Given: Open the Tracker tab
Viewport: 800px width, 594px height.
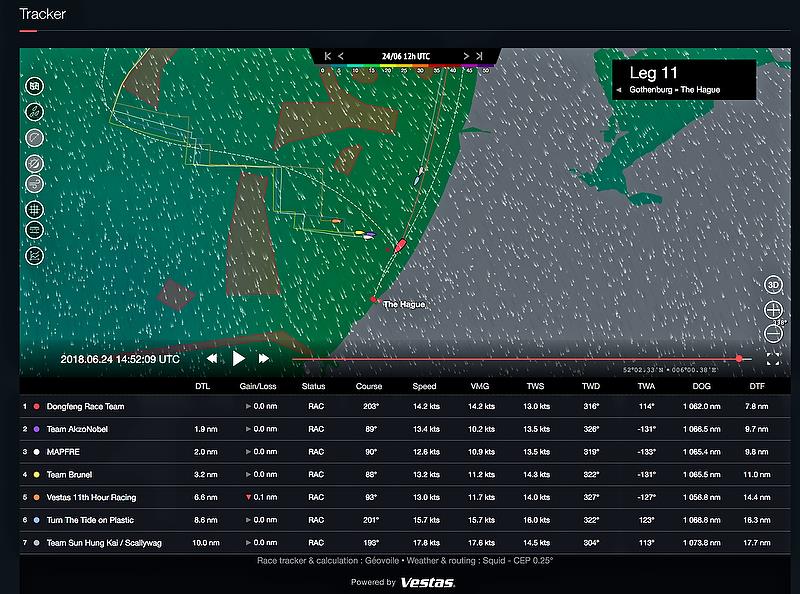Looking at the screenshot, I should tap(42, 14).
